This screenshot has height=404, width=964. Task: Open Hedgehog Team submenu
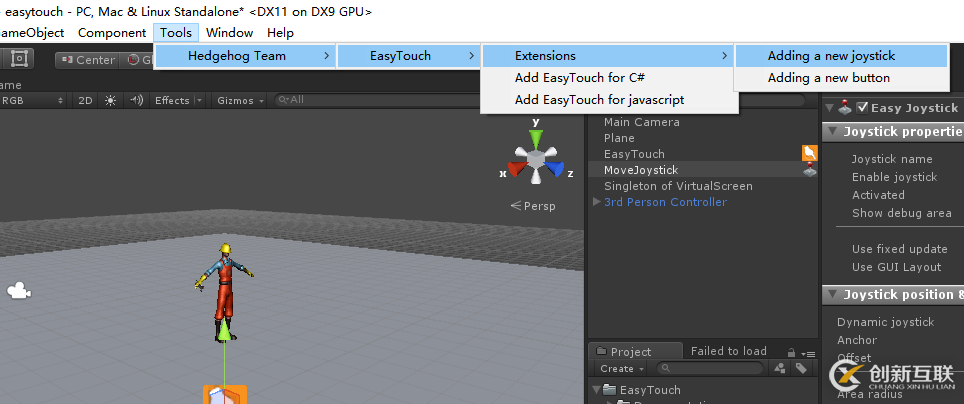tap(245, 56)
